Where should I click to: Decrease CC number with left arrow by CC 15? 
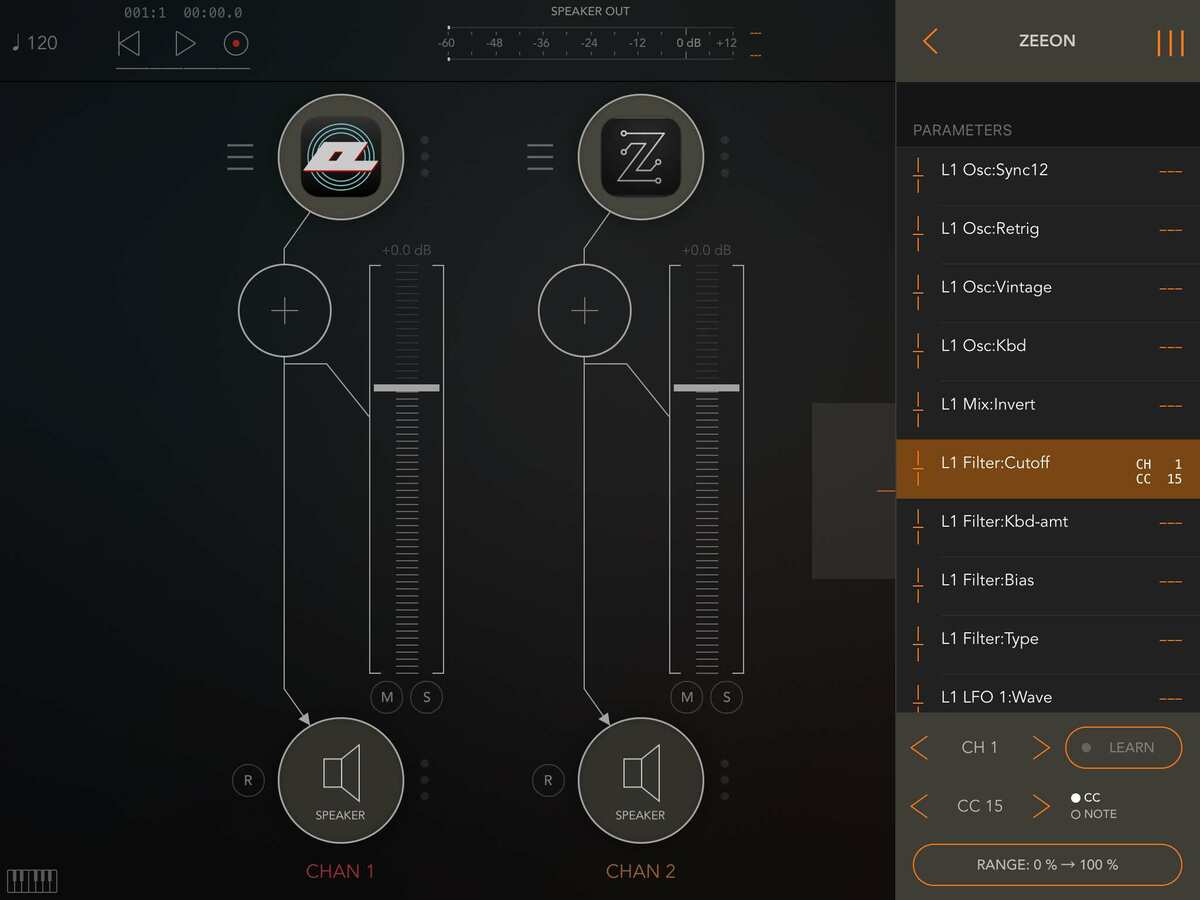[x=919, y=806]
